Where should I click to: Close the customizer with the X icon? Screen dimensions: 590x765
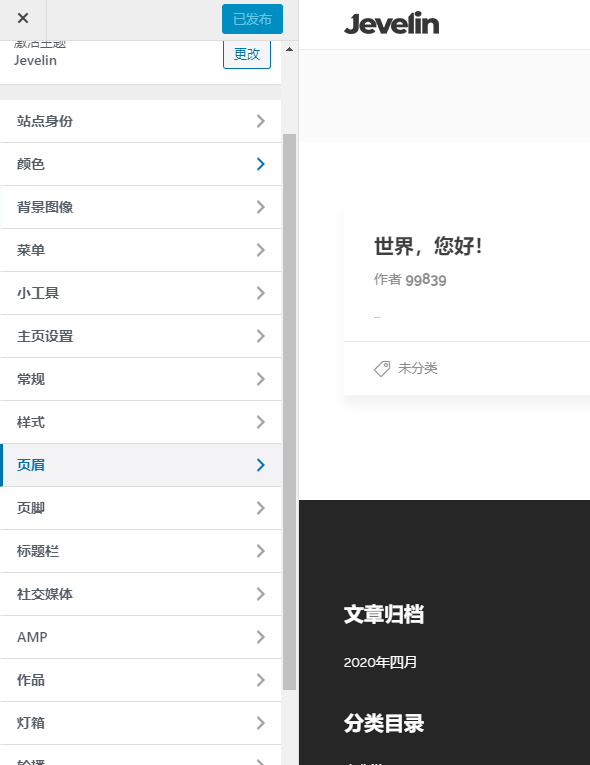coord(23,19)
